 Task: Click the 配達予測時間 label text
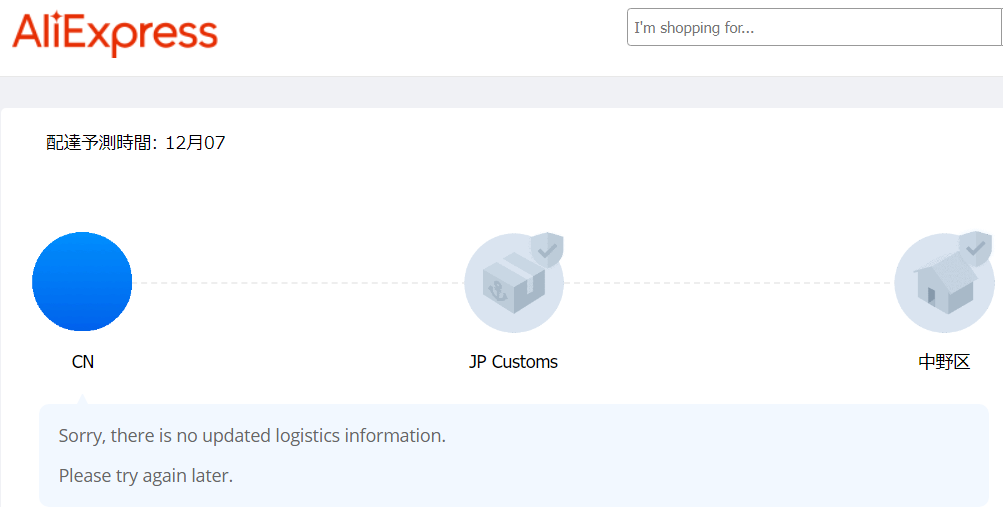[x=102, y=143]
